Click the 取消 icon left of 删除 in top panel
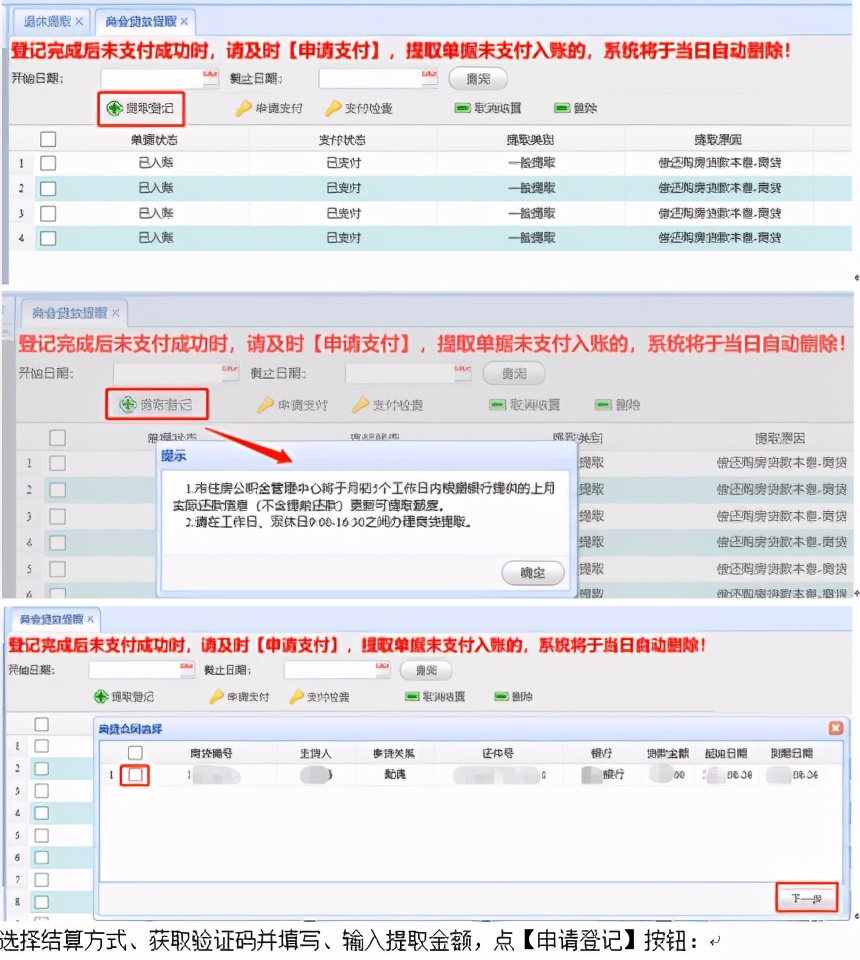 pos(462,108)
